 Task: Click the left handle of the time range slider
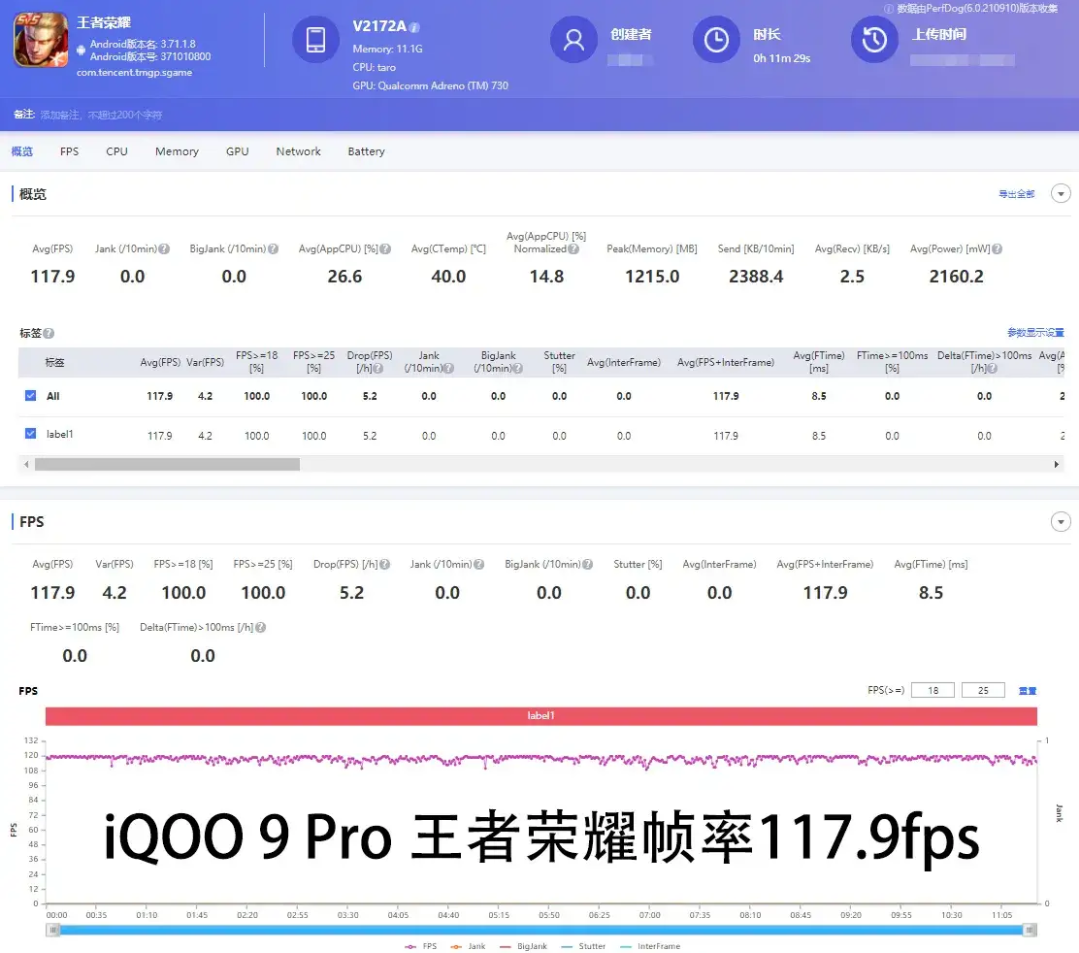pyautogui.click(x=53, y=930)
